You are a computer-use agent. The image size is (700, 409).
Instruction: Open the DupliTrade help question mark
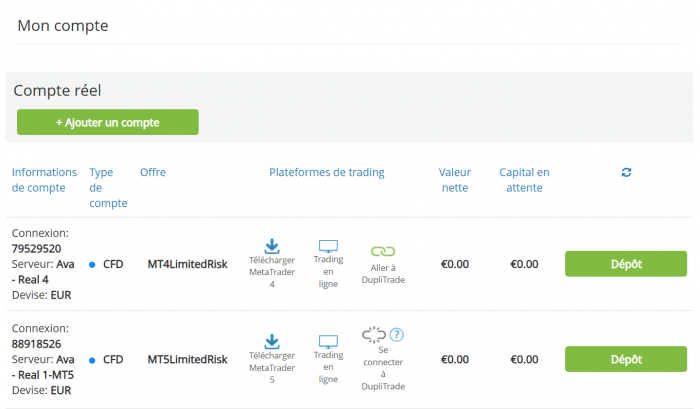click(397, 335)
